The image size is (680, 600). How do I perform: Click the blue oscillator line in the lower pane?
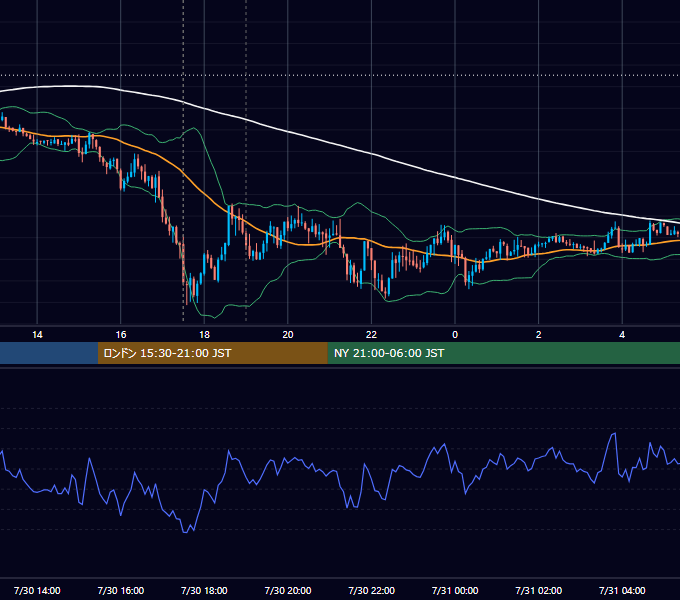coord(364,465)
